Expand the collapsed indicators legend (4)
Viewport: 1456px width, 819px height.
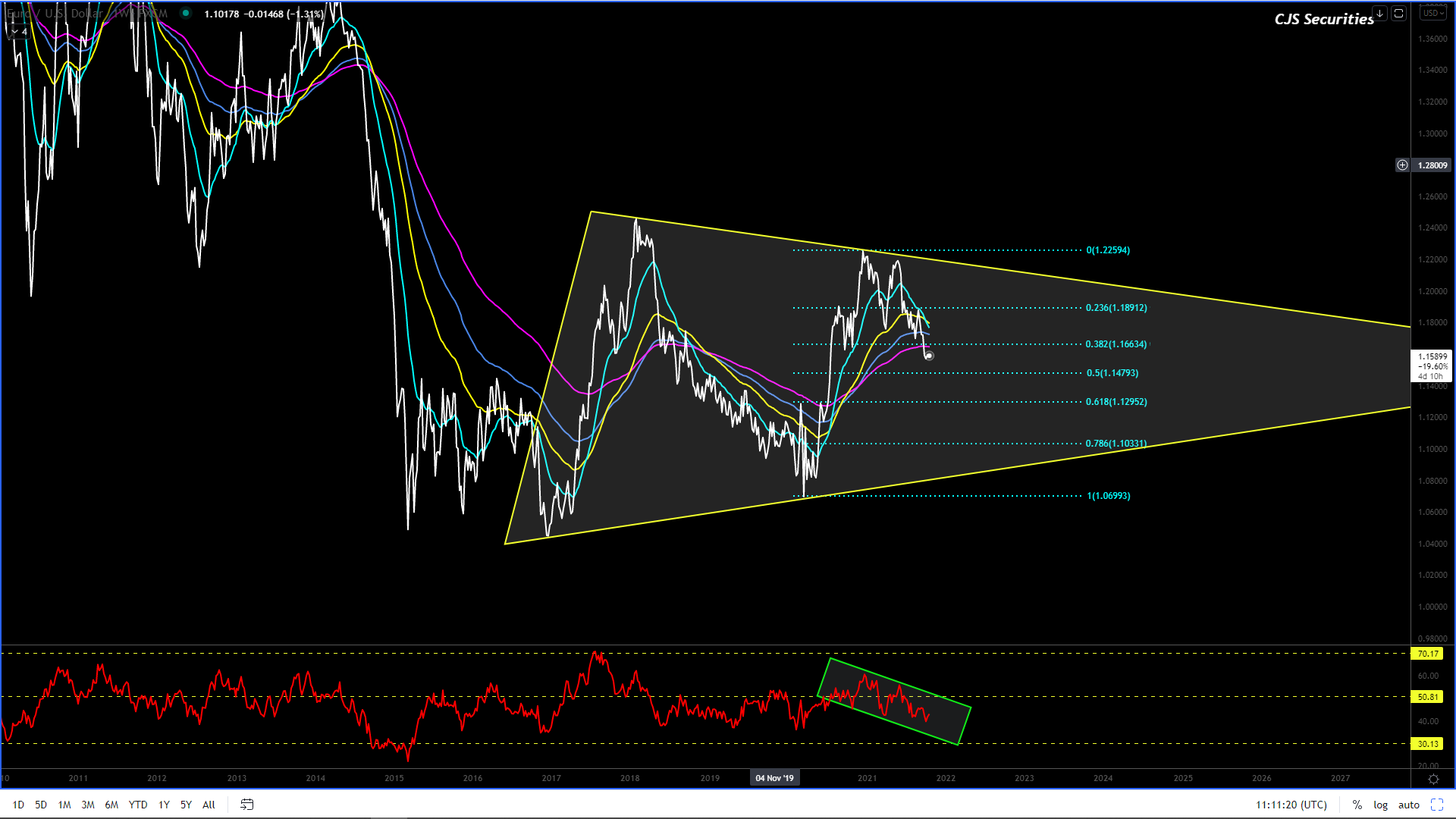[20, 32]
